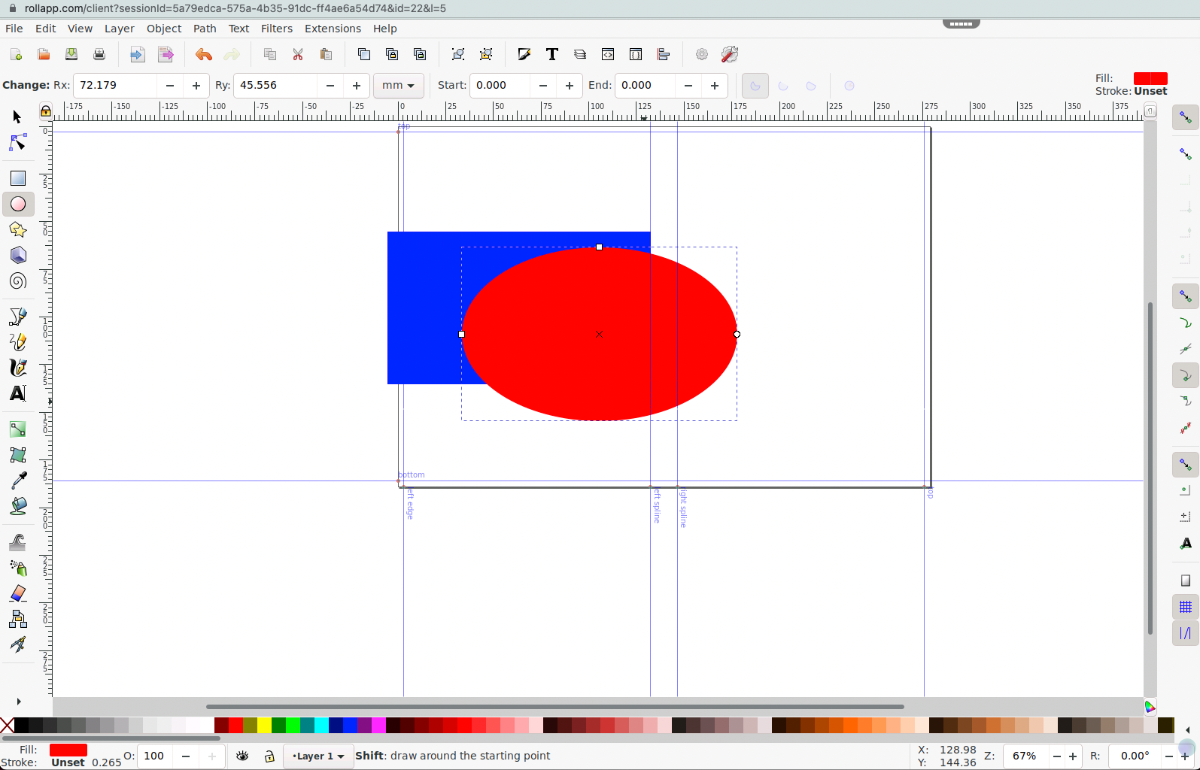
Task: Decrease the Start angle with minus
Action: (x=543, y=85)
